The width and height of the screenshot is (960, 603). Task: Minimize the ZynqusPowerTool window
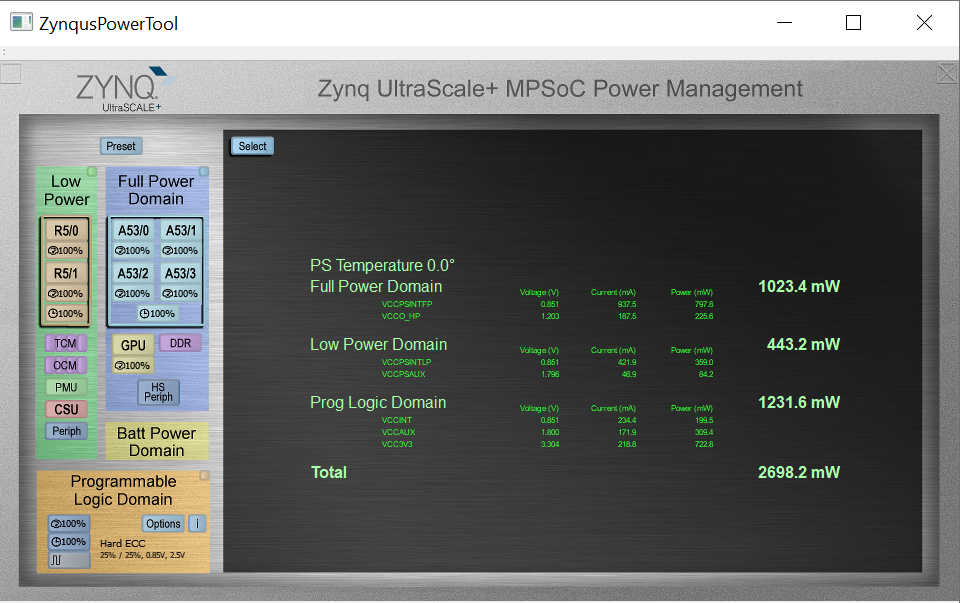click(x=784, y=23)
